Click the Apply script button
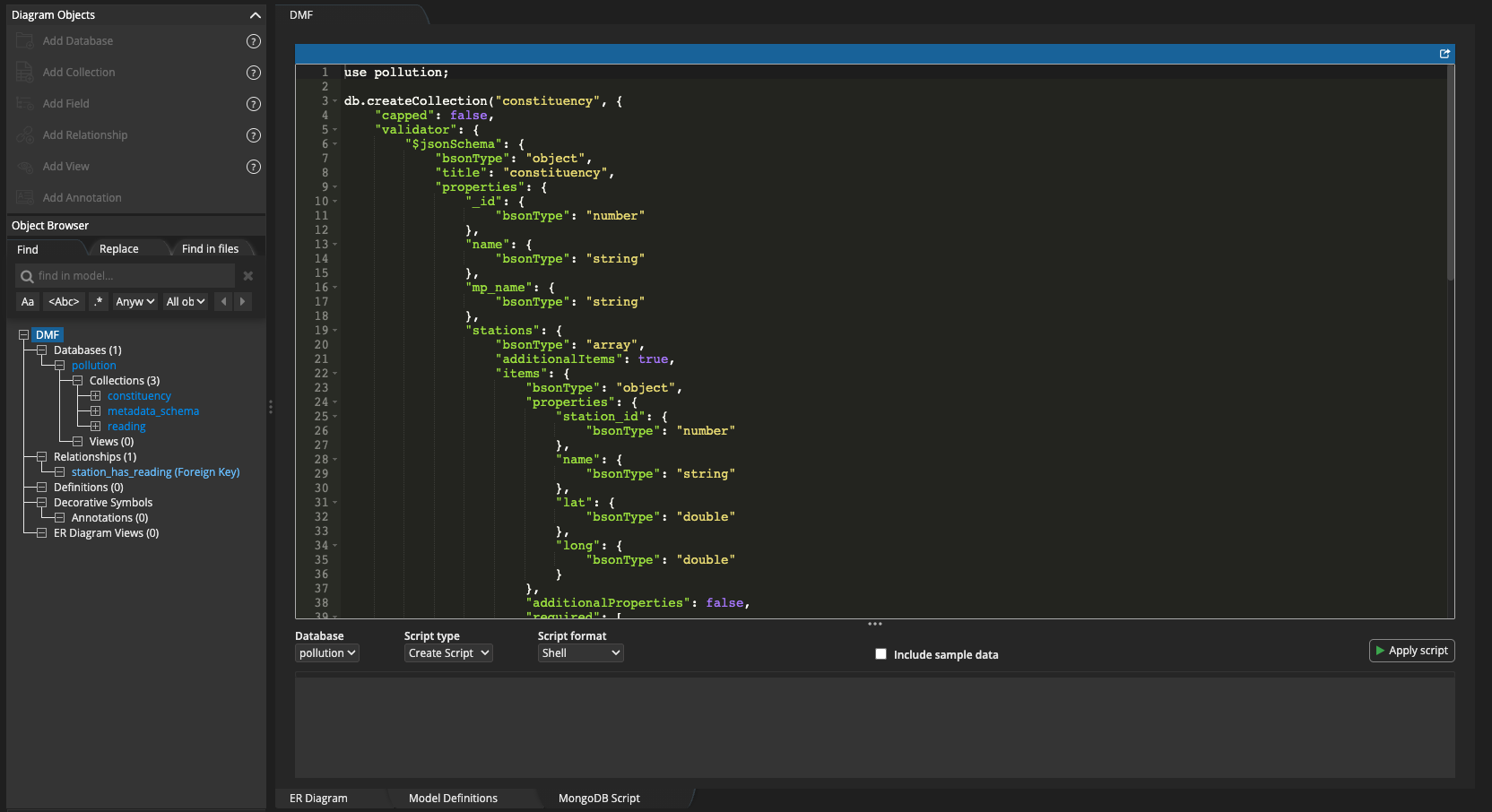 point(1411,651)
